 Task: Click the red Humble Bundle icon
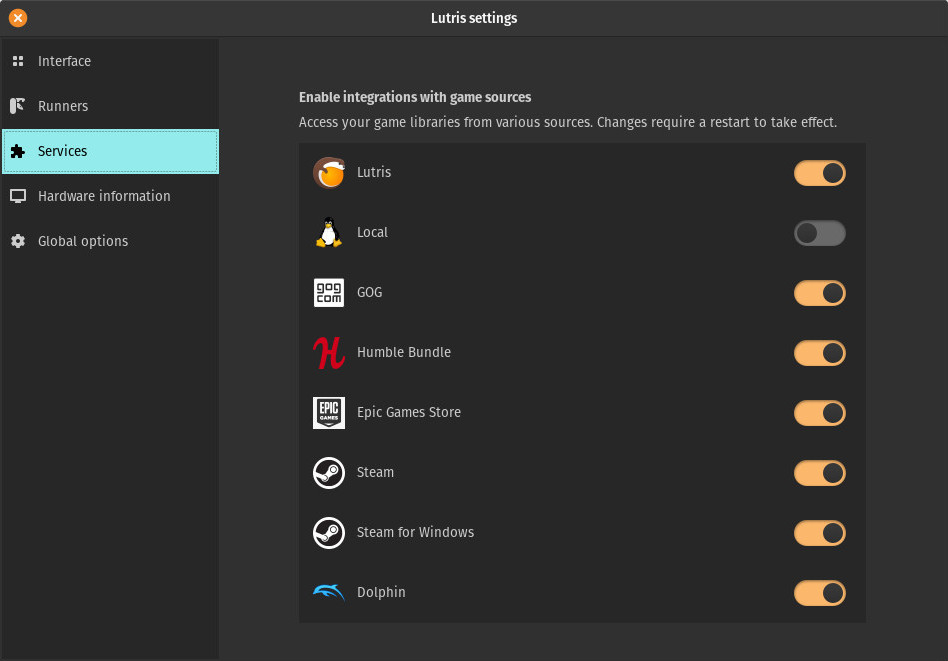(328, 352)
